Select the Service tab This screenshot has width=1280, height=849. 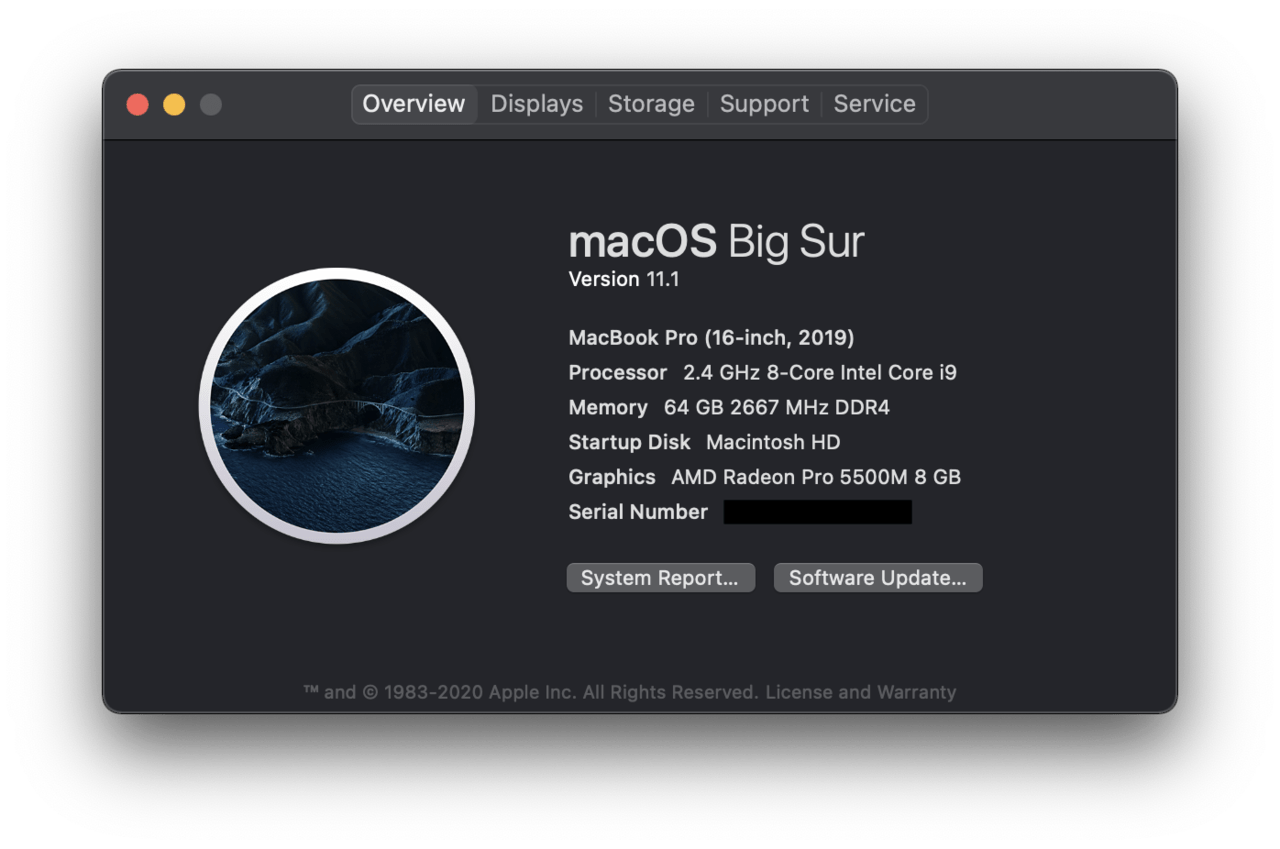875,104
